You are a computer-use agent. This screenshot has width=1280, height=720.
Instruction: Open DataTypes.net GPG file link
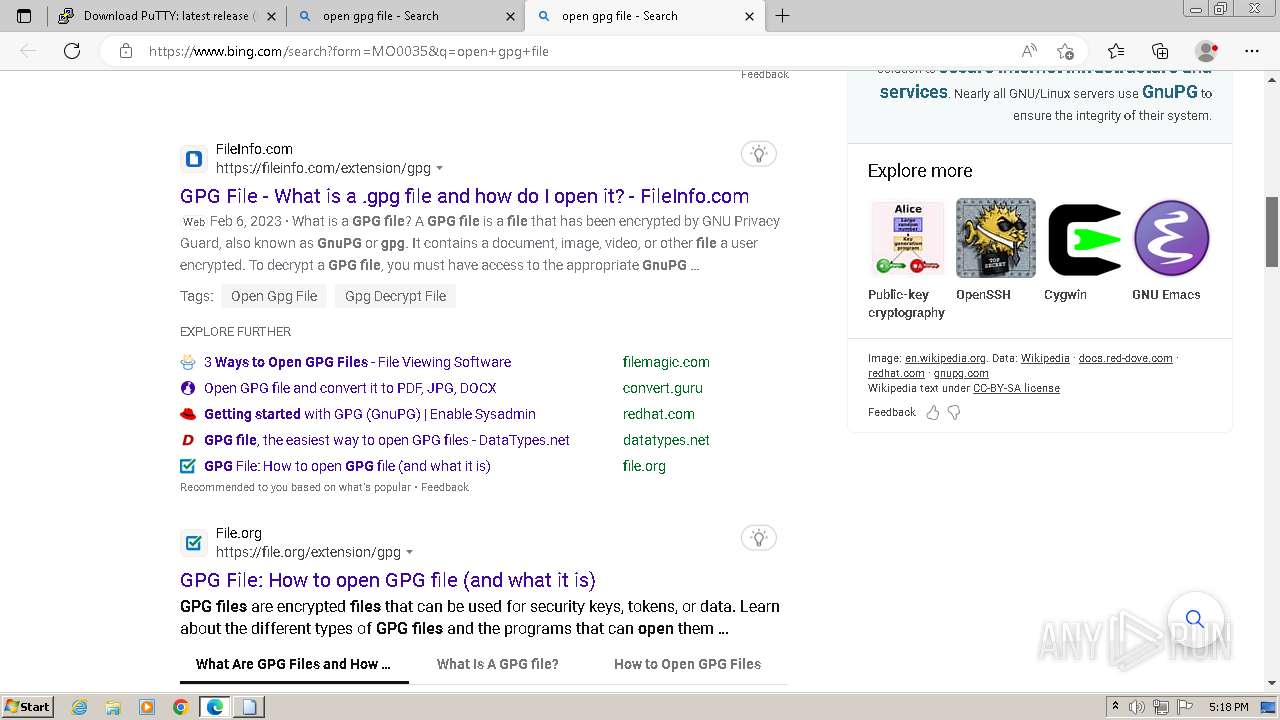pos(387,440)
